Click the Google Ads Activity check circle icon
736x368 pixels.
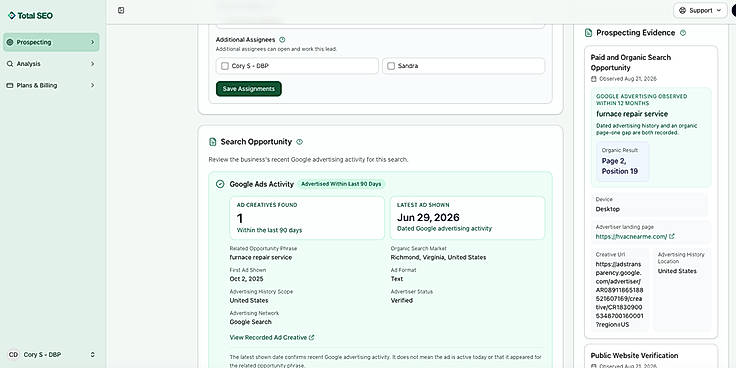point(220,184)
